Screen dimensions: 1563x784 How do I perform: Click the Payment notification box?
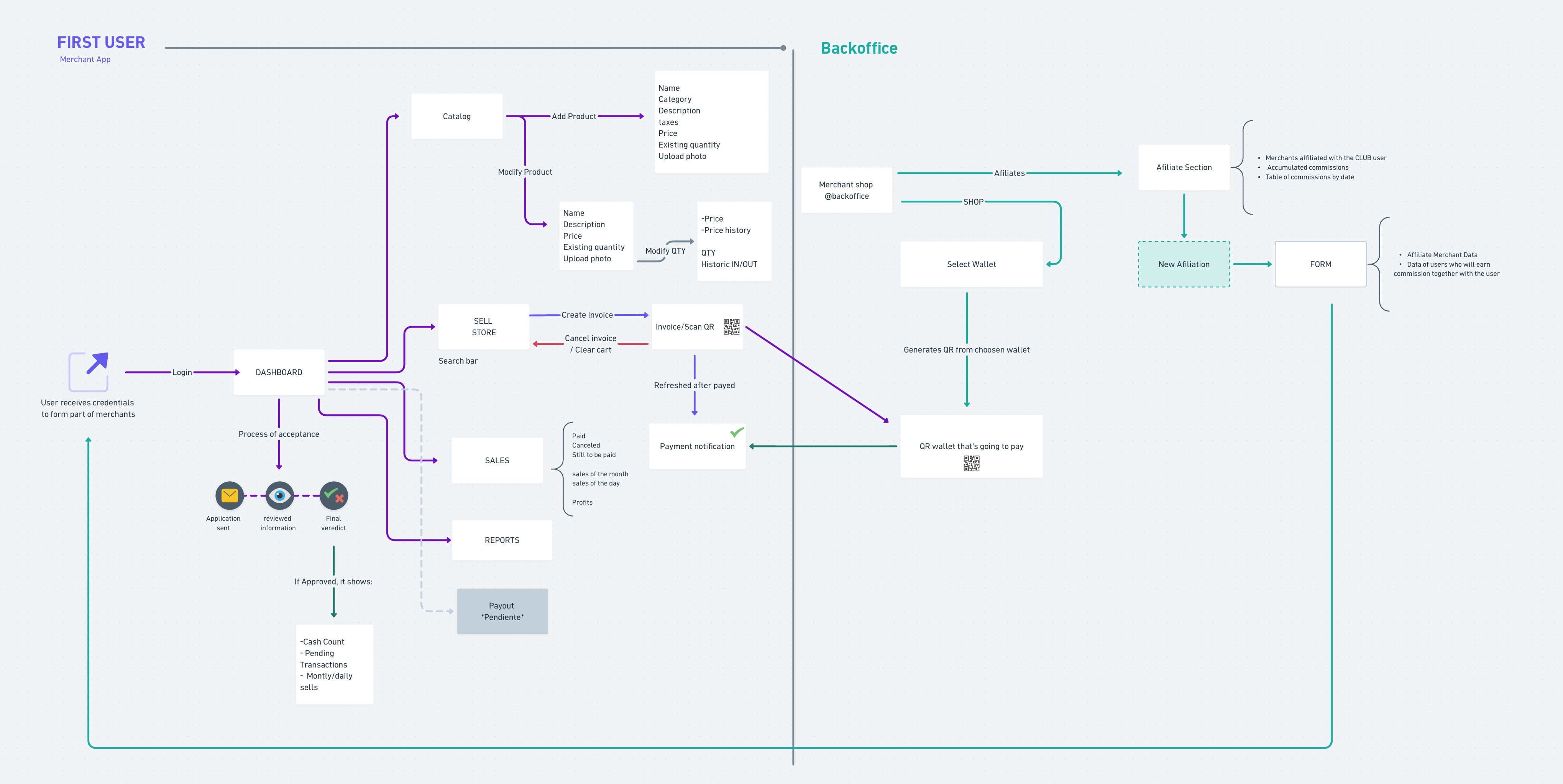[x=697, y=446]
